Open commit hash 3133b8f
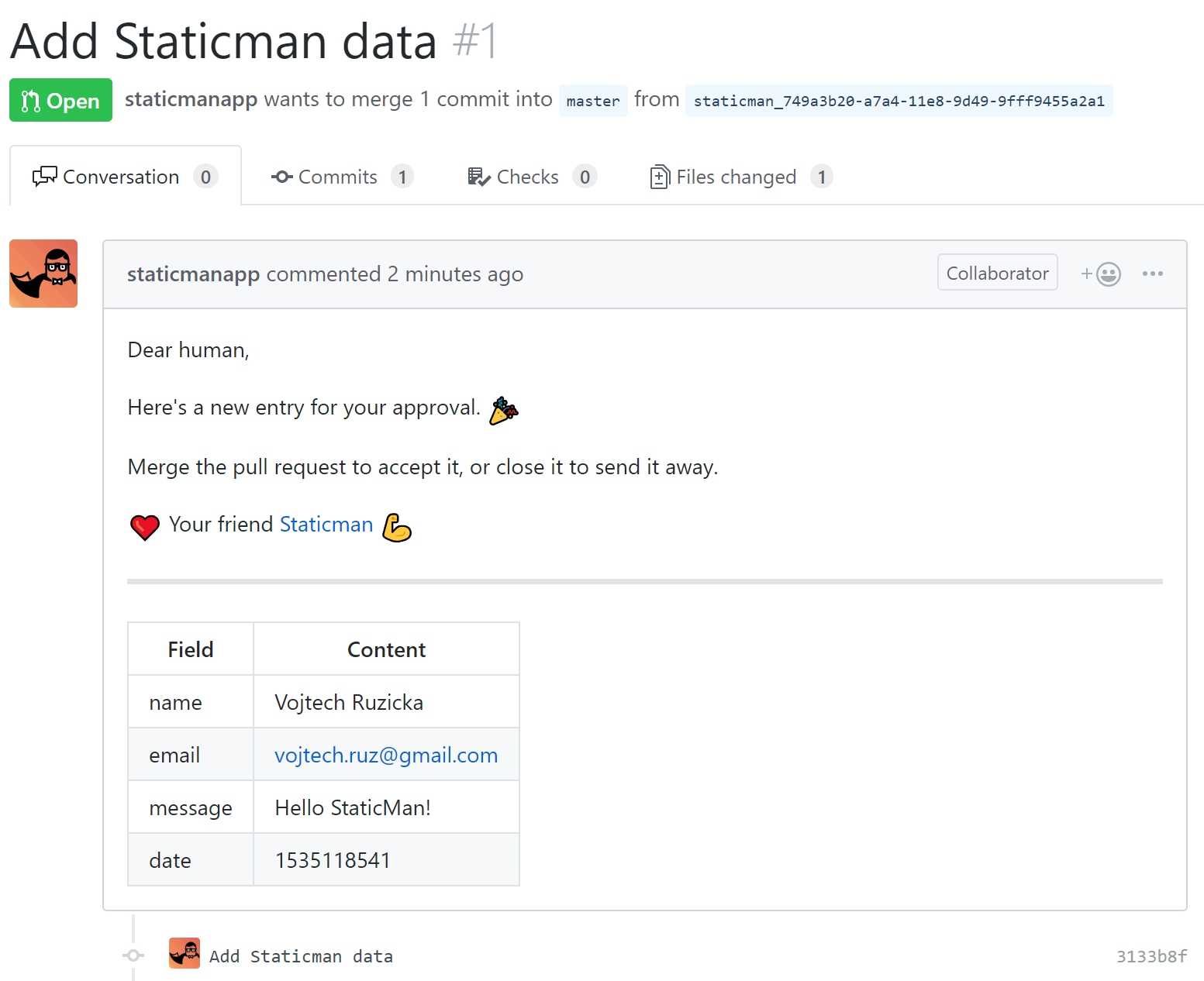The image size is (1204, 981). [1151, 956]
